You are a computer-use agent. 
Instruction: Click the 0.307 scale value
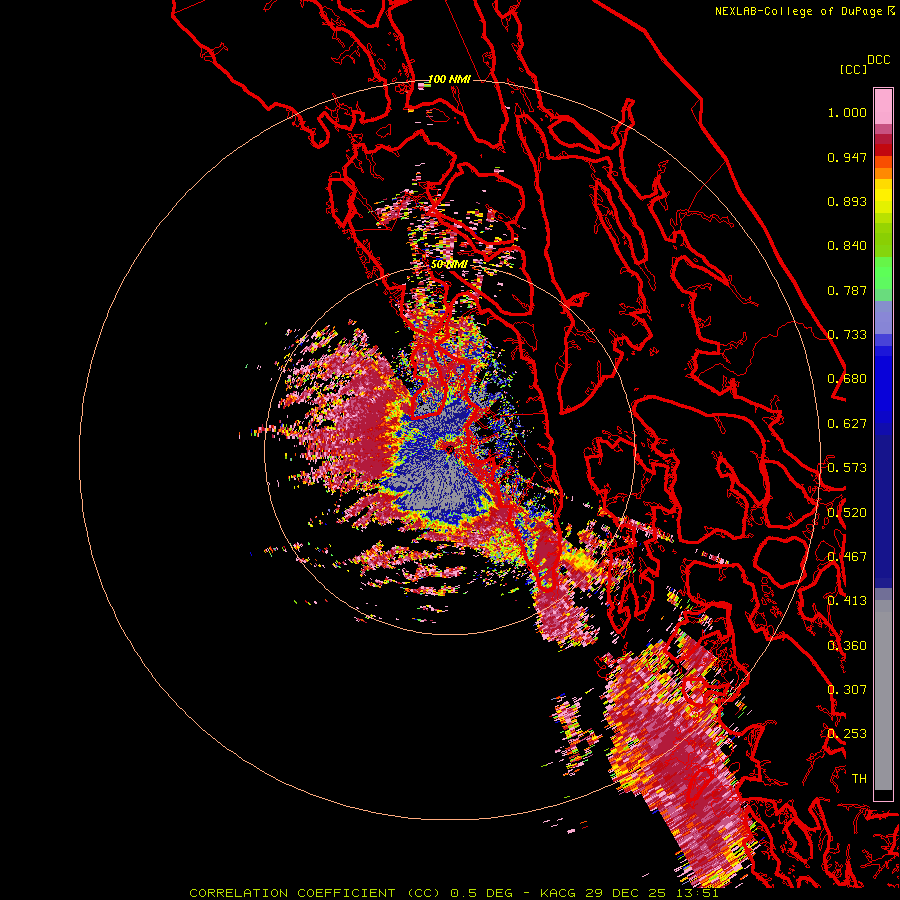[847, 689]
